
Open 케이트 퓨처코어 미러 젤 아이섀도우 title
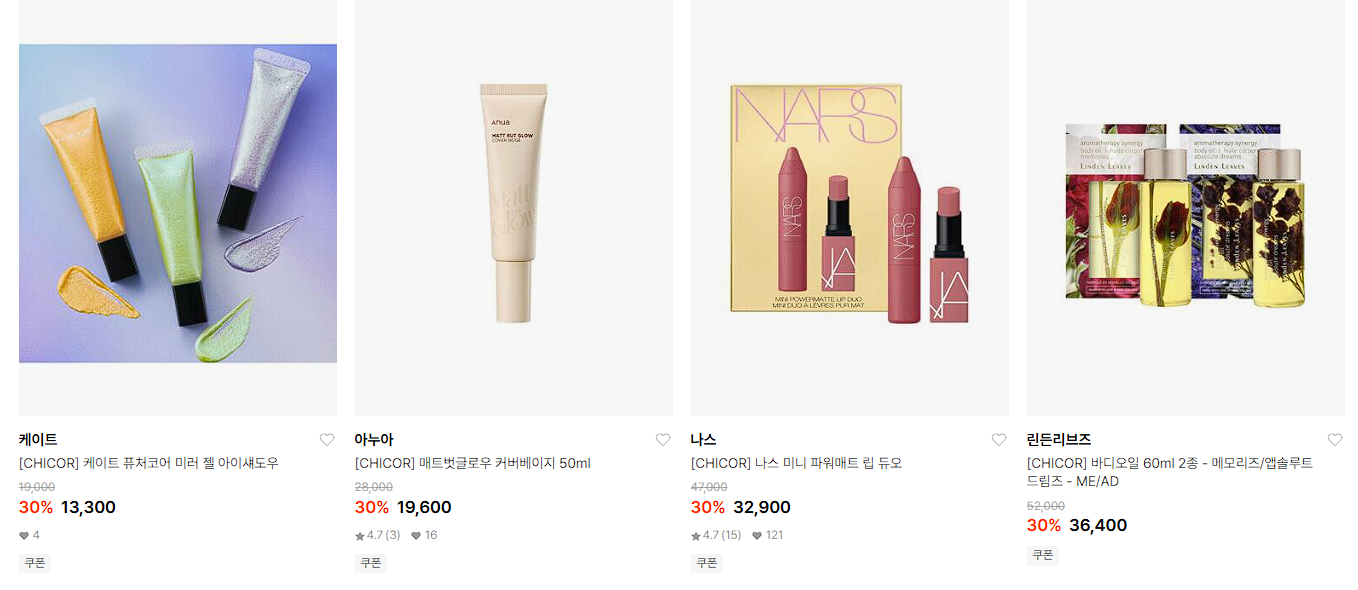(149, 463)
